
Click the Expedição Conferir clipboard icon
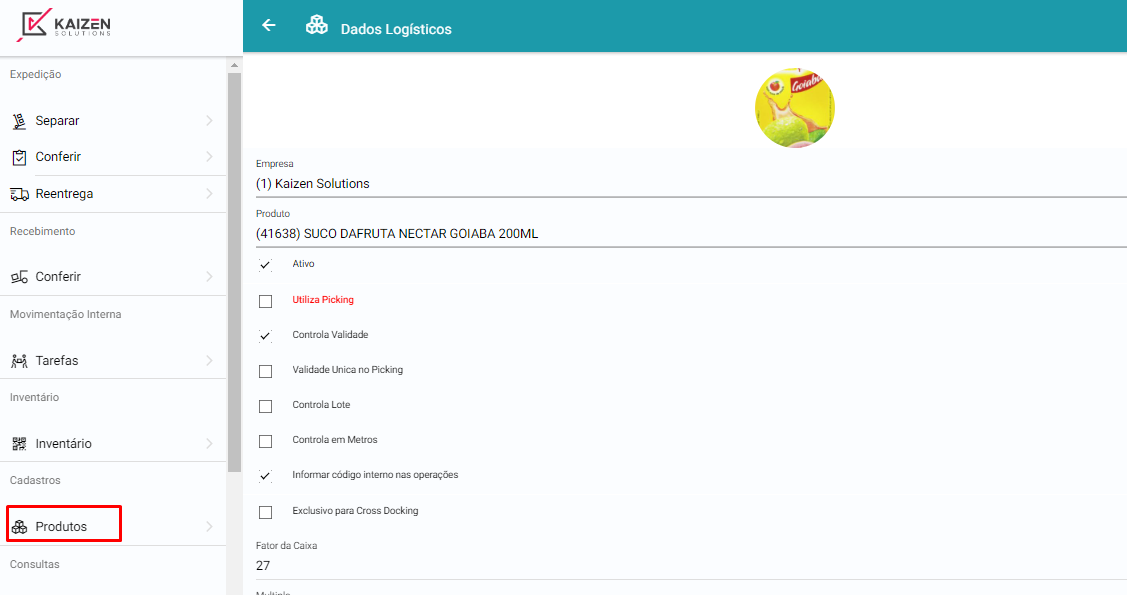pos(19,157)
